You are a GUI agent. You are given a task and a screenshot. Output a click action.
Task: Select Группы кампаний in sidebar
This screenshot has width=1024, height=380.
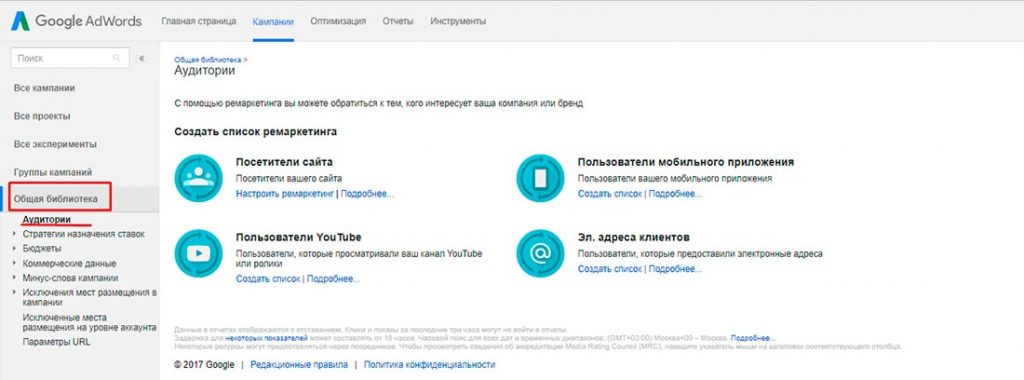coord(53,172)
